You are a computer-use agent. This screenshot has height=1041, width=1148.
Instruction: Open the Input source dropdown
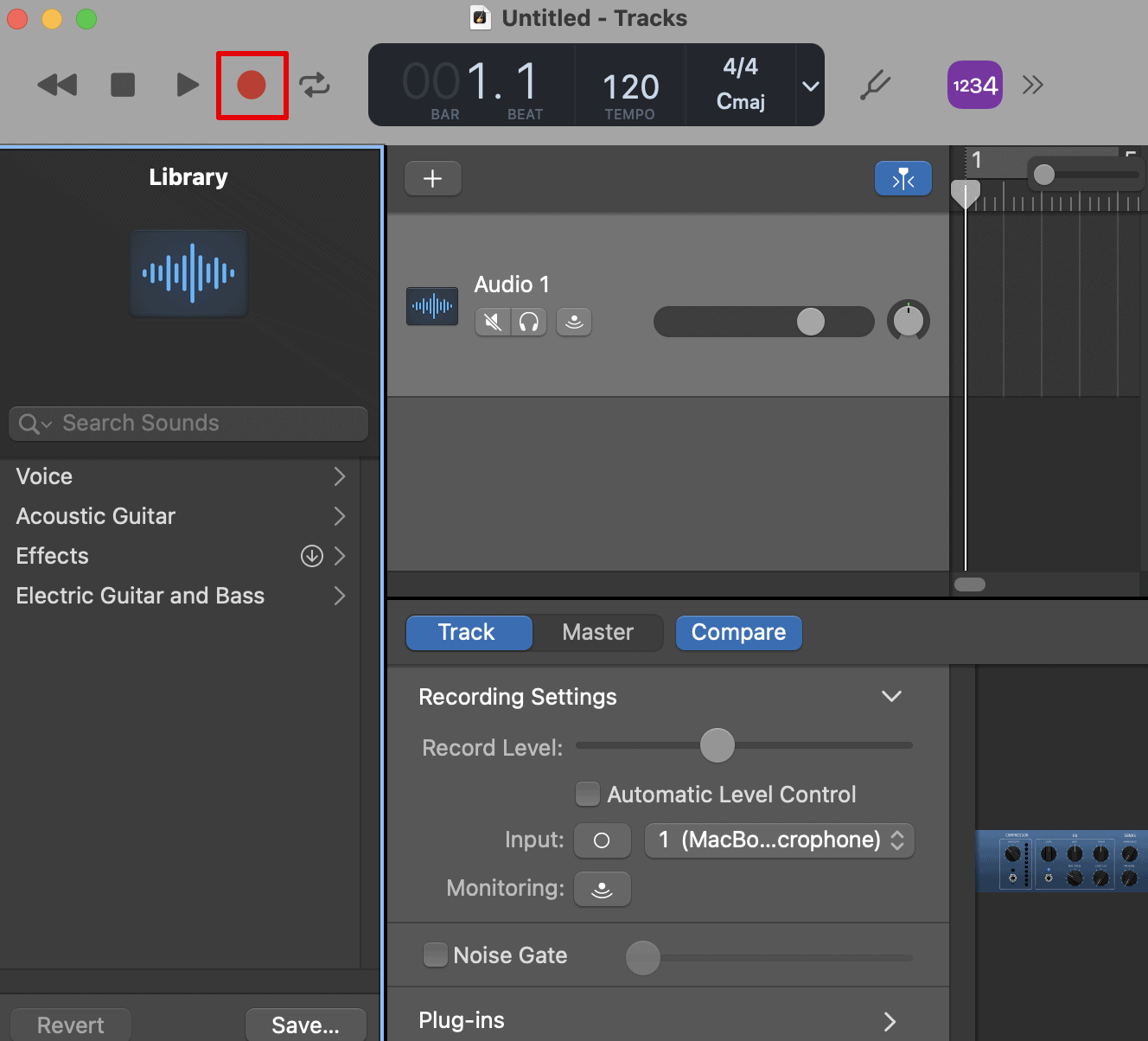click(780, 840)
